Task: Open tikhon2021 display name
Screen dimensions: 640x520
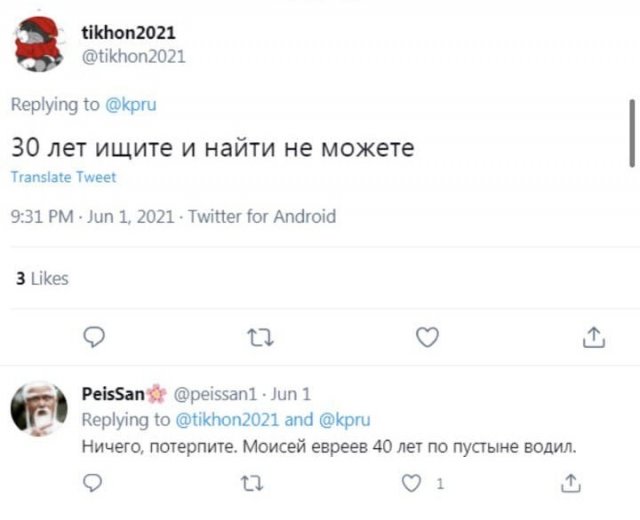Action: point(128,33)
